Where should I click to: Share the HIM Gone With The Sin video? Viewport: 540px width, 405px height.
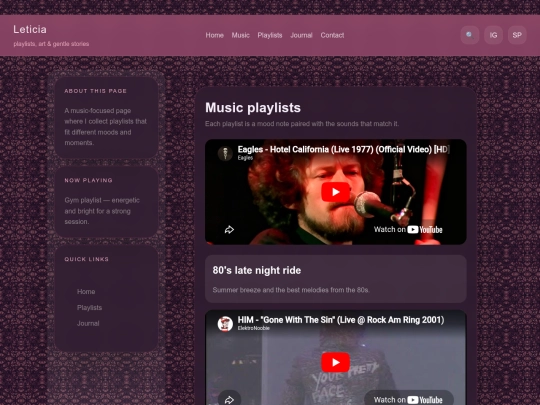pyautogui.click(x=229, y=399)
